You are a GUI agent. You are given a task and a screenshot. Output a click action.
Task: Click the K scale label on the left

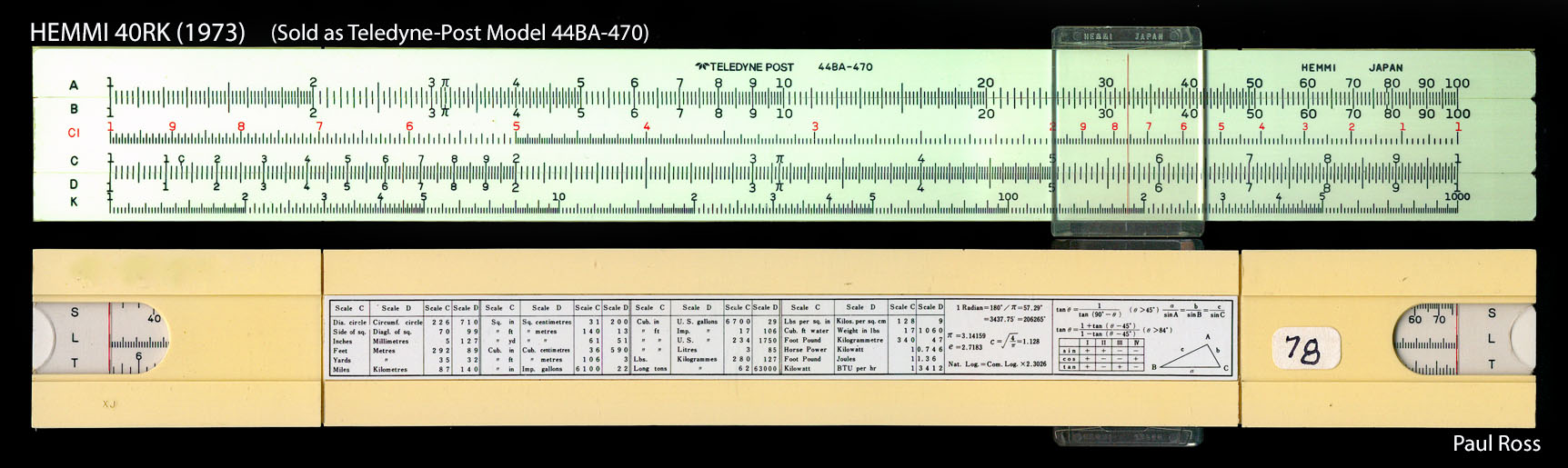coord(74,202)
